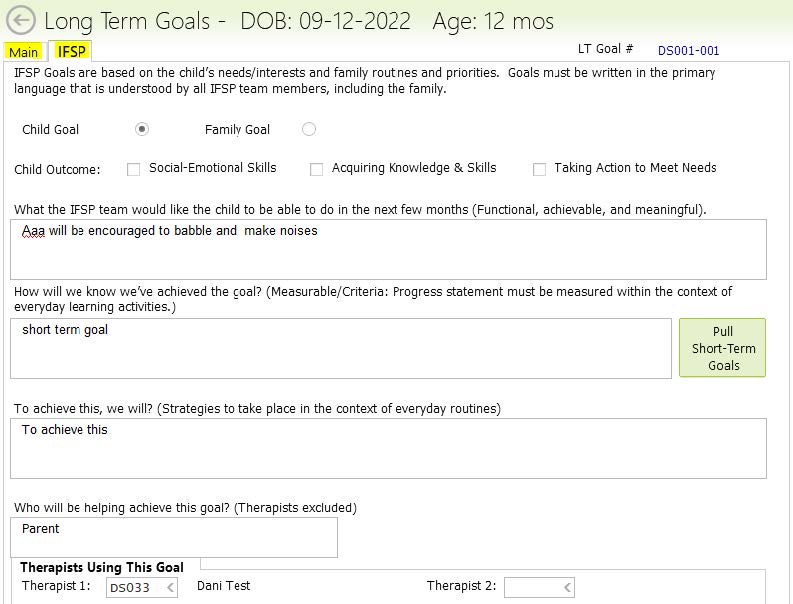Click the LT Goal number DS001-001
This screenshot has height=604, width=793.
688,51
